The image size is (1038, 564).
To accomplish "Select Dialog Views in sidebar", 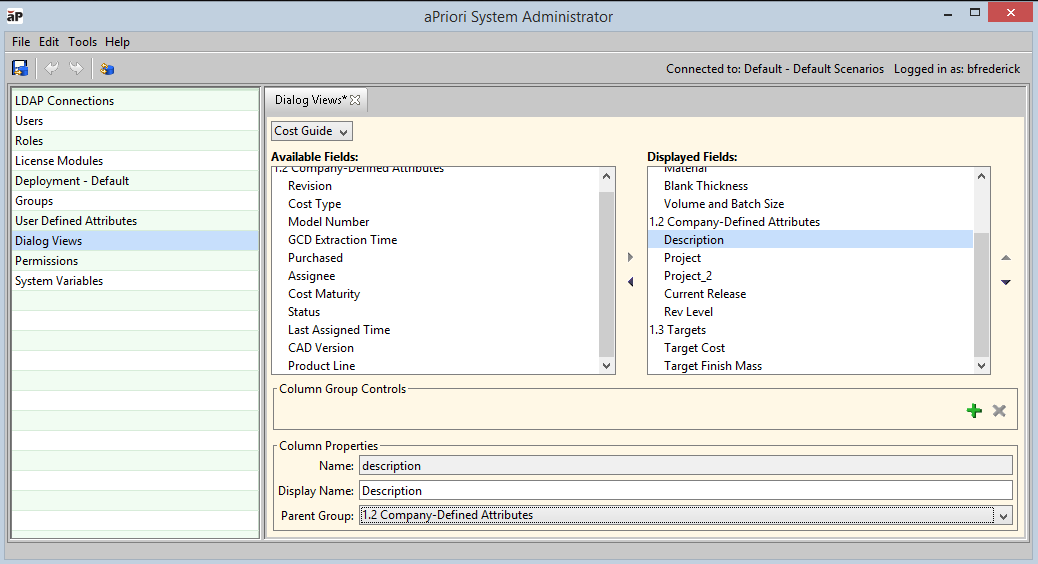I will [x=135, y=240].
